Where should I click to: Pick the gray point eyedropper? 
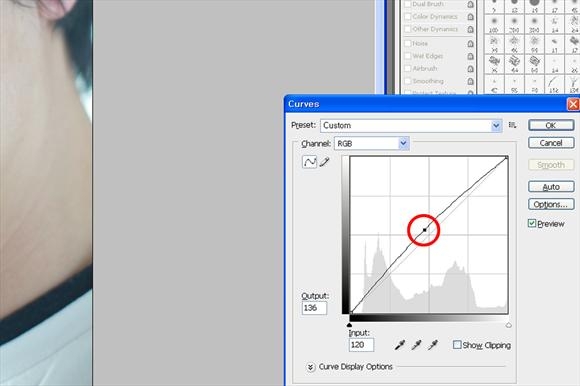[417, 345]
